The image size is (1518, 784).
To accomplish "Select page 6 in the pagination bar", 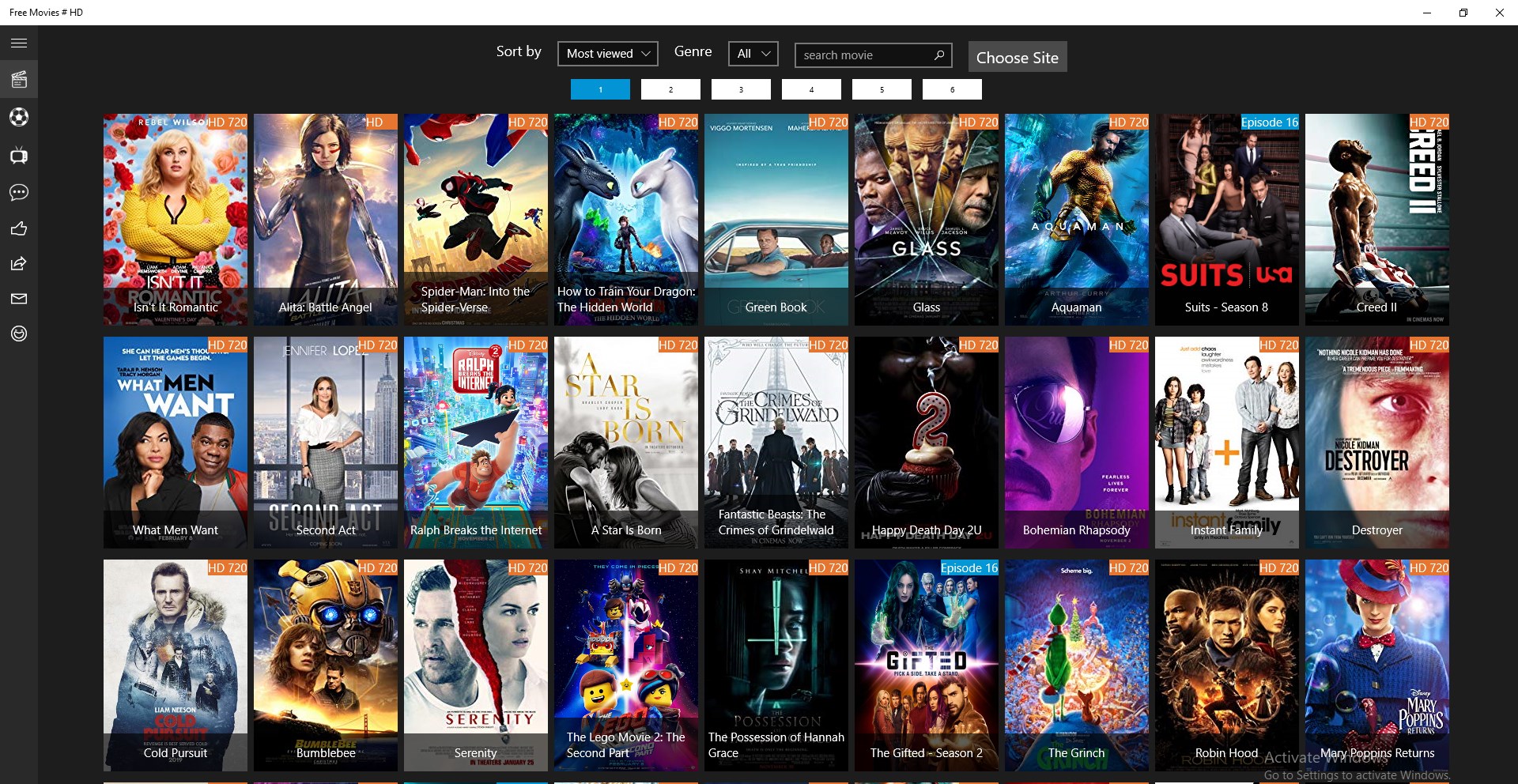I will (952, 89).
